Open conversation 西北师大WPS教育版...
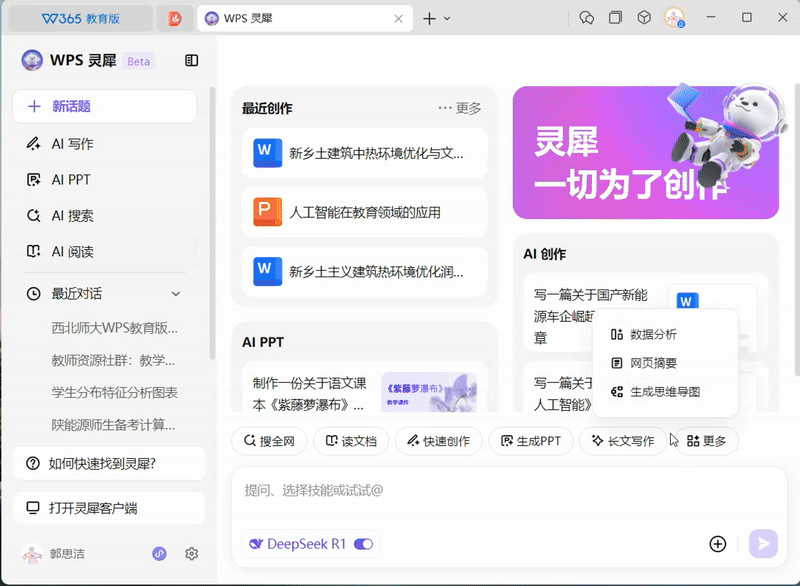 [x=114, y=327]
